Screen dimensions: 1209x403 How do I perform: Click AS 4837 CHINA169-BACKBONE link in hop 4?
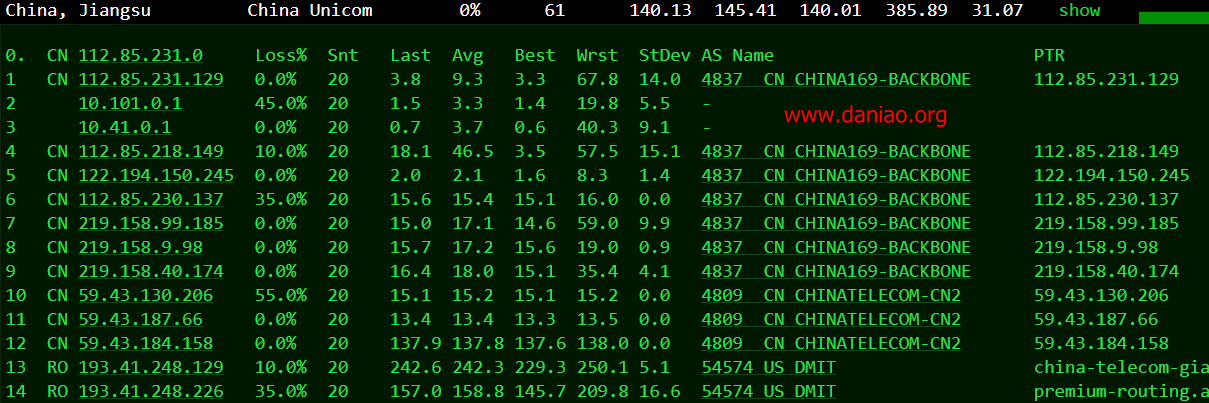(836, 151)
